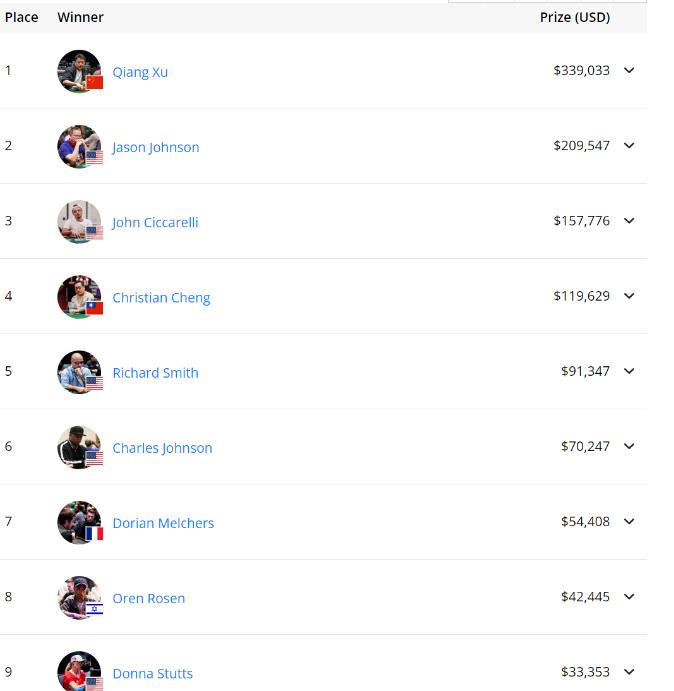
Task: Click Qiang Xu's player avatar photo
Action: [79, 71]
